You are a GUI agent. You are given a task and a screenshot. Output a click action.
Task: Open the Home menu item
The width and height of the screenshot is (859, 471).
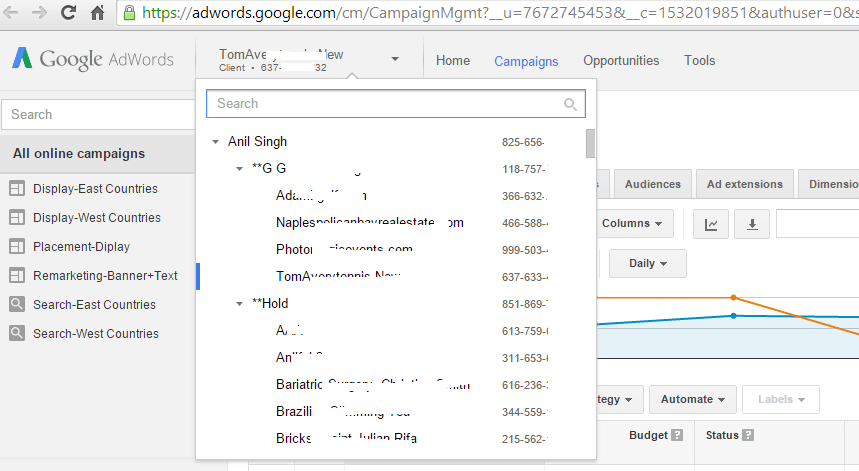click(x=453, y=60)
